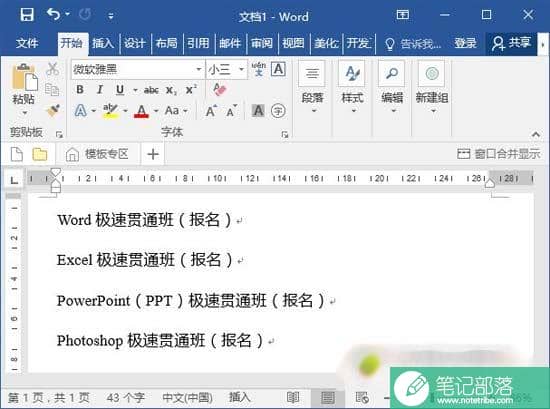Open the undo history dropdown arrow
Screen dimensions: 550x409
pyautogui.click(x=67, y=14)
